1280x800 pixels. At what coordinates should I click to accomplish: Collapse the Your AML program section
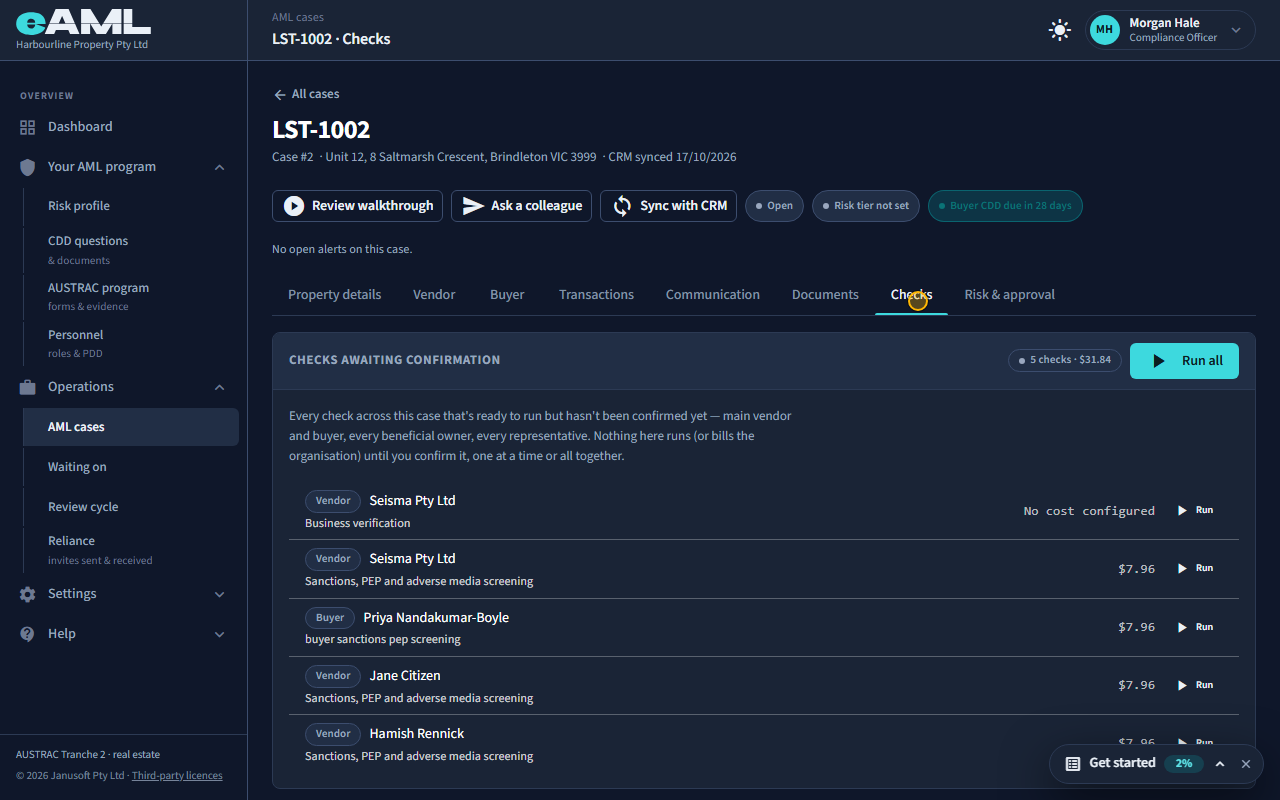tap(220, 167)
